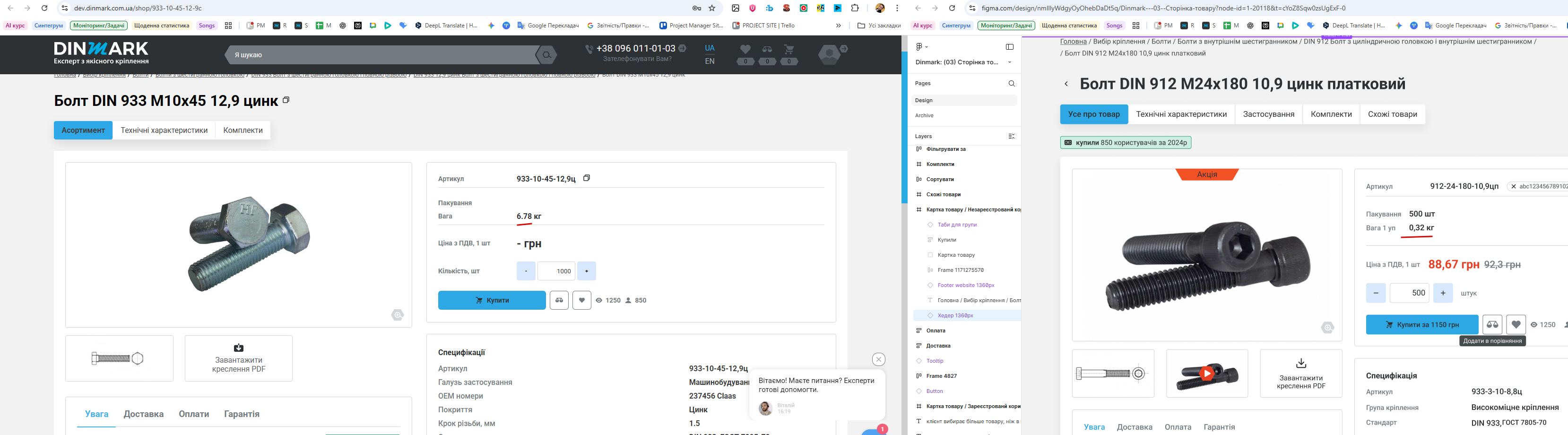Open Chrome three-dot menu in left window

[897, 8]
